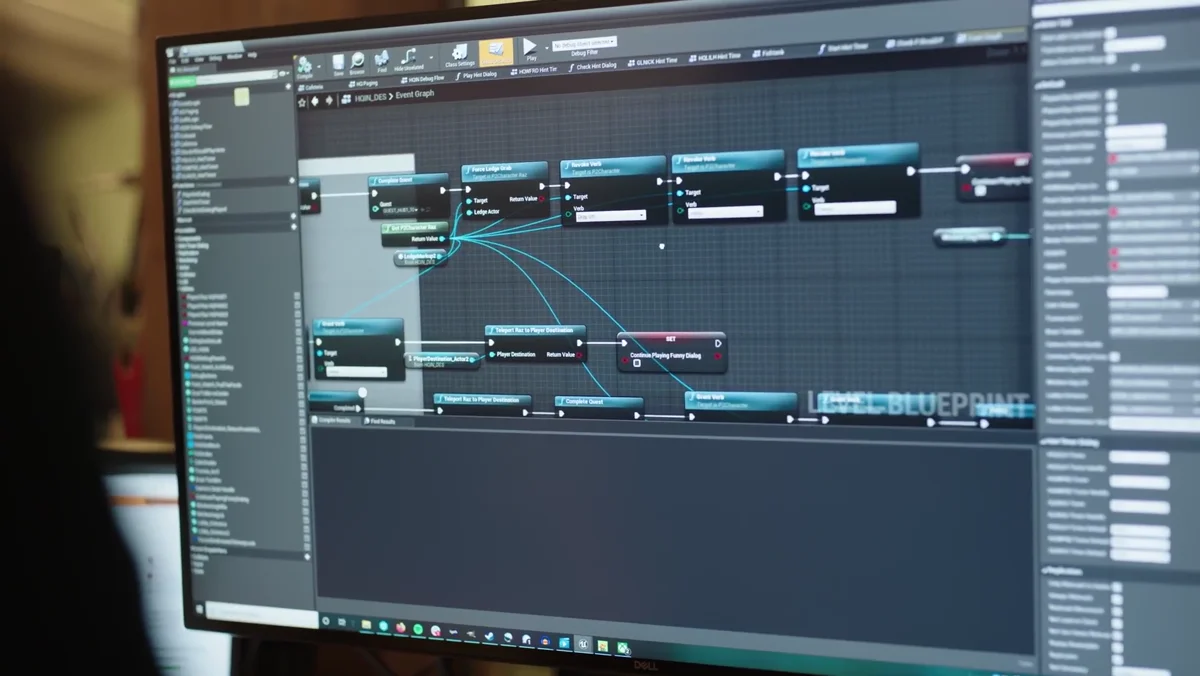
Task: Click the Find toolbar icon
Action: pyautogui.click(x=382, y=62)
